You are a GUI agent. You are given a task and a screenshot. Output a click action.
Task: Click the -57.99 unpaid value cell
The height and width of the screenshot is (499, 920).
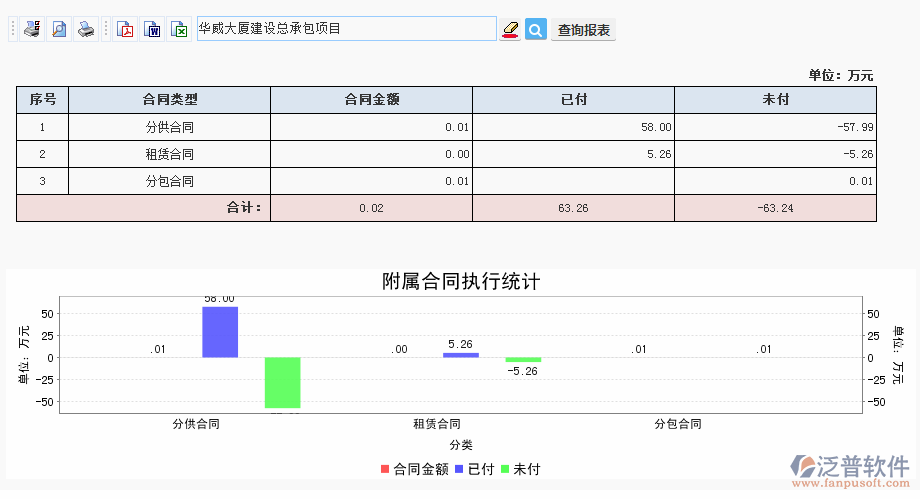776,127
